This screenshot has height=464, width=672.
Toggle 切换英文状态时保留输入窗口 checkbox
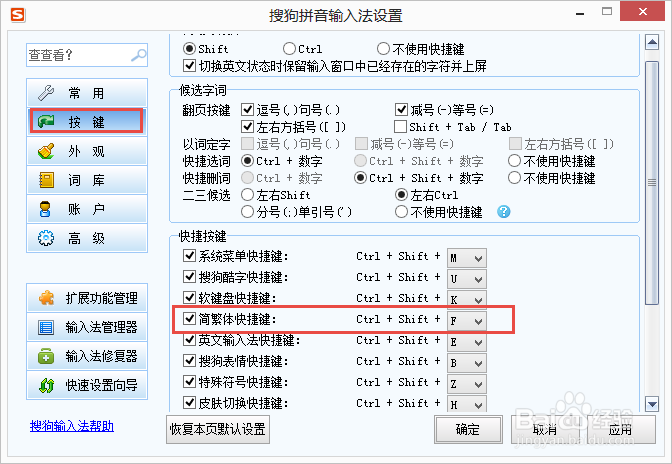189,66
